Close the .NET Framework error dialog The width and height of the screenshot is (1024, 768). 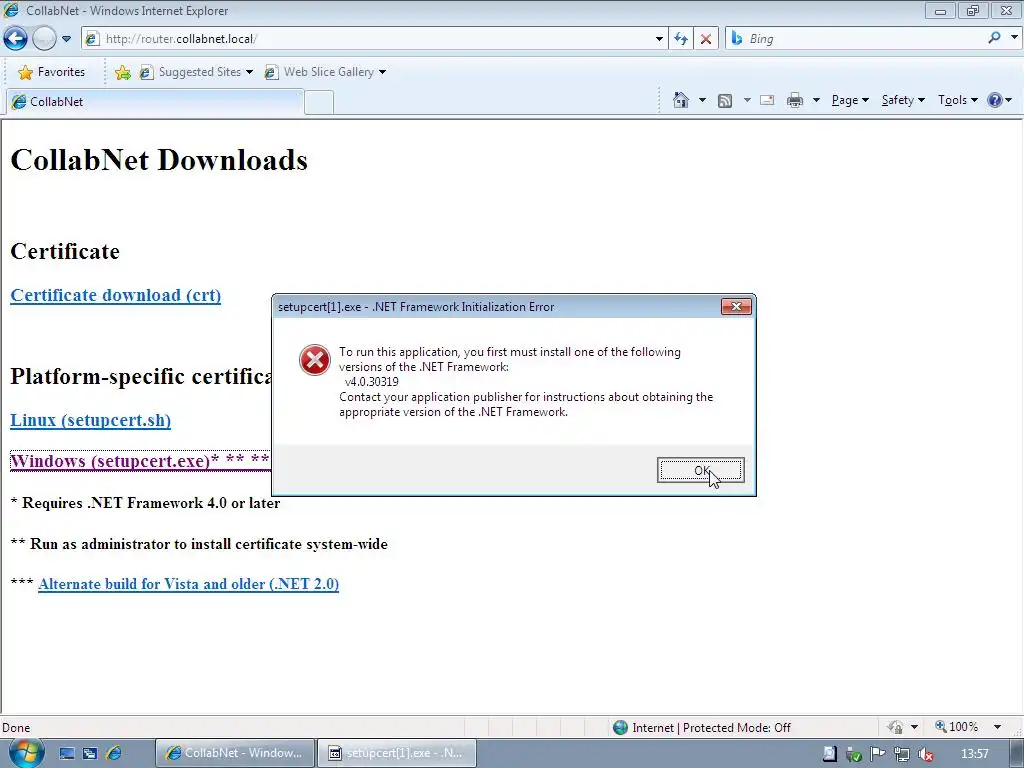pyautogui.click(x=736, y=306)
